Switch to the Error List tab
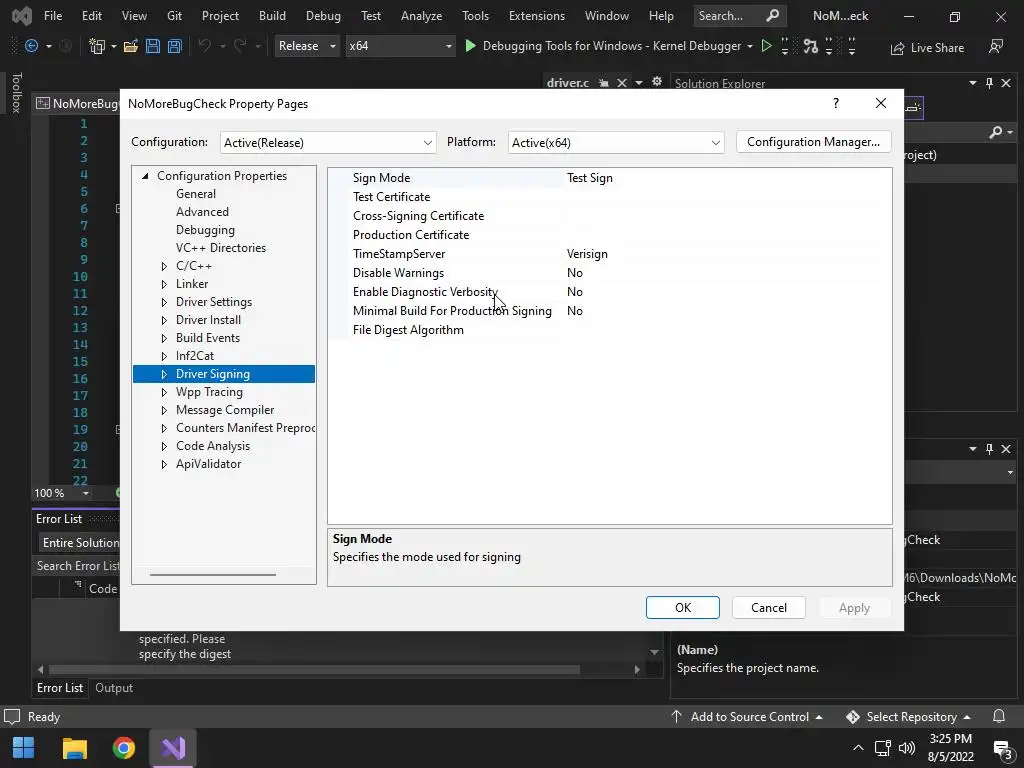The image size is (1024, 768). coord(59,688)
